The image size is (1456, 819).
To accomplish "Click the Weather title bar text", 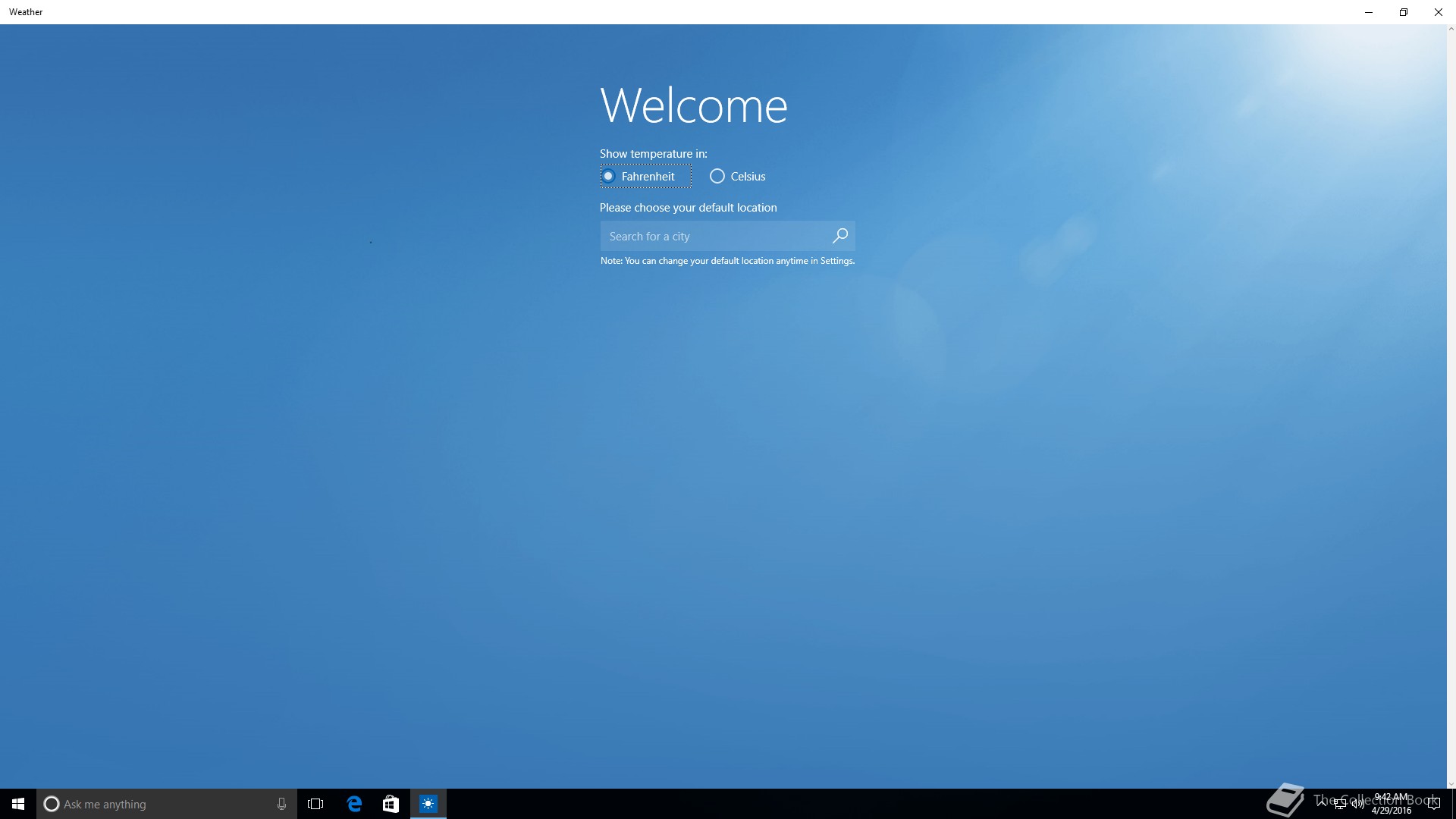I will pyautogui.click(x=26, y=12).
